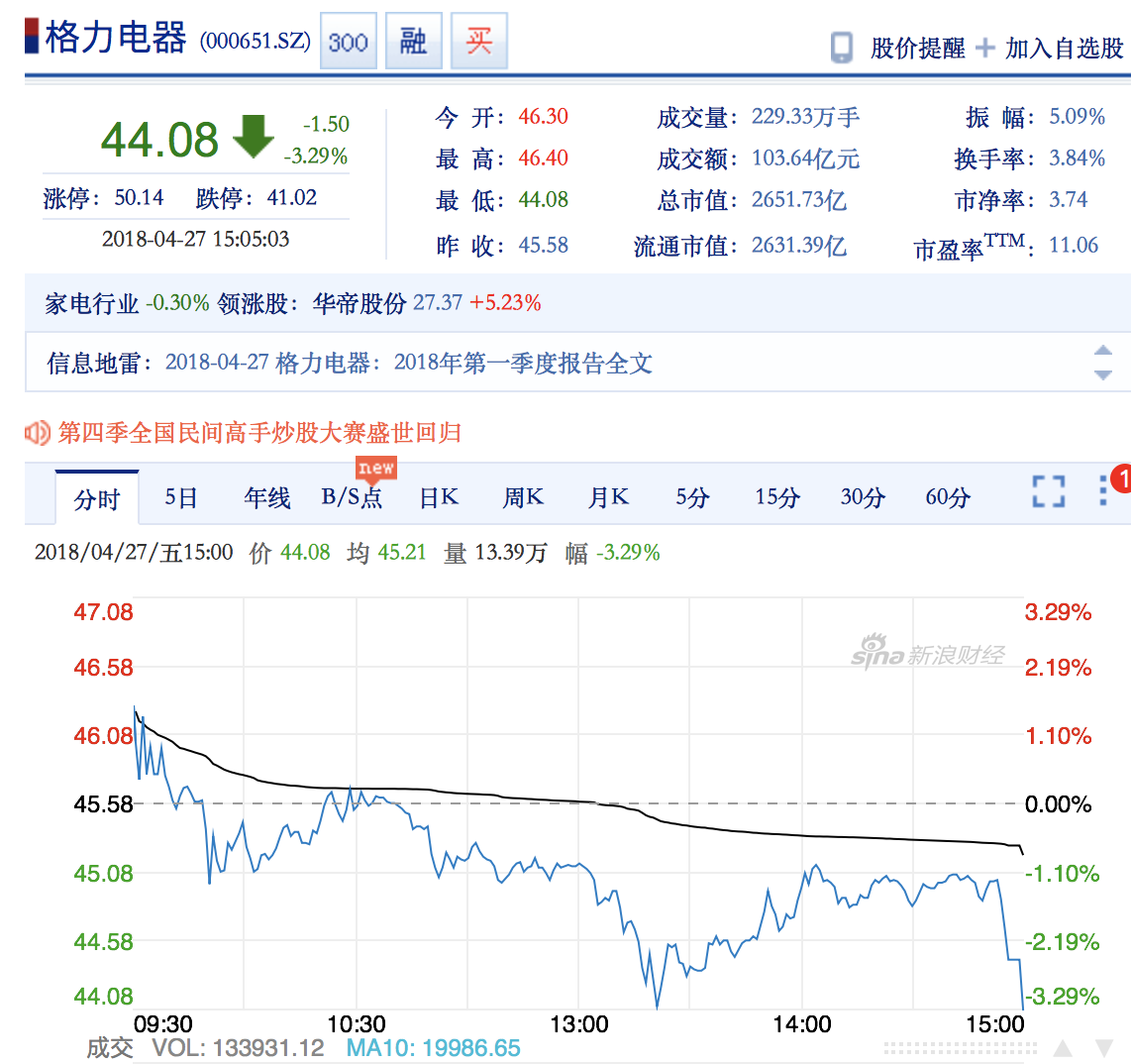1131x1064 pixels.
Task: Click the 300 index badge
Action: pyautogui.click(x=348, y=42)
